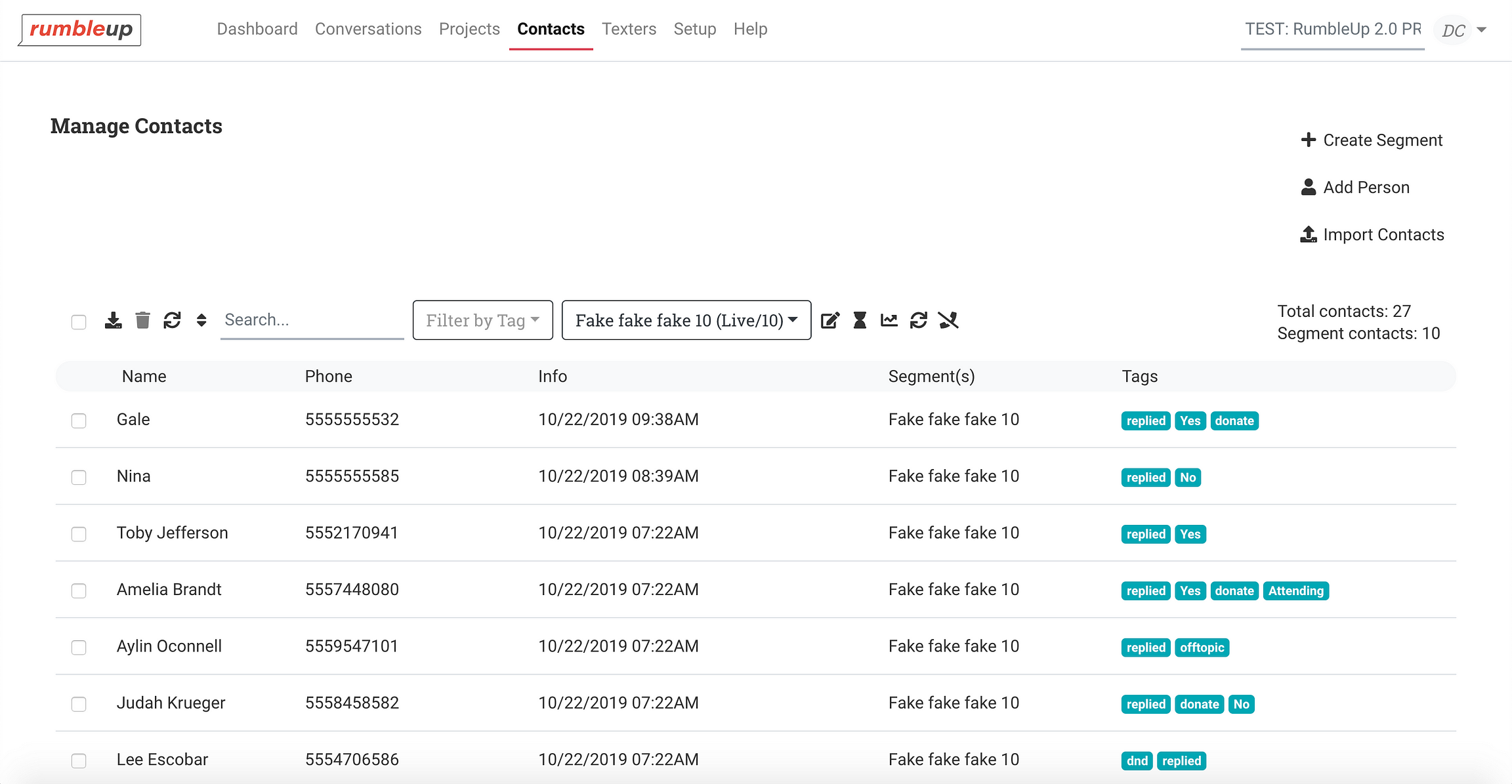Go to the Setup tab
1512x784 pixels.
694,29
